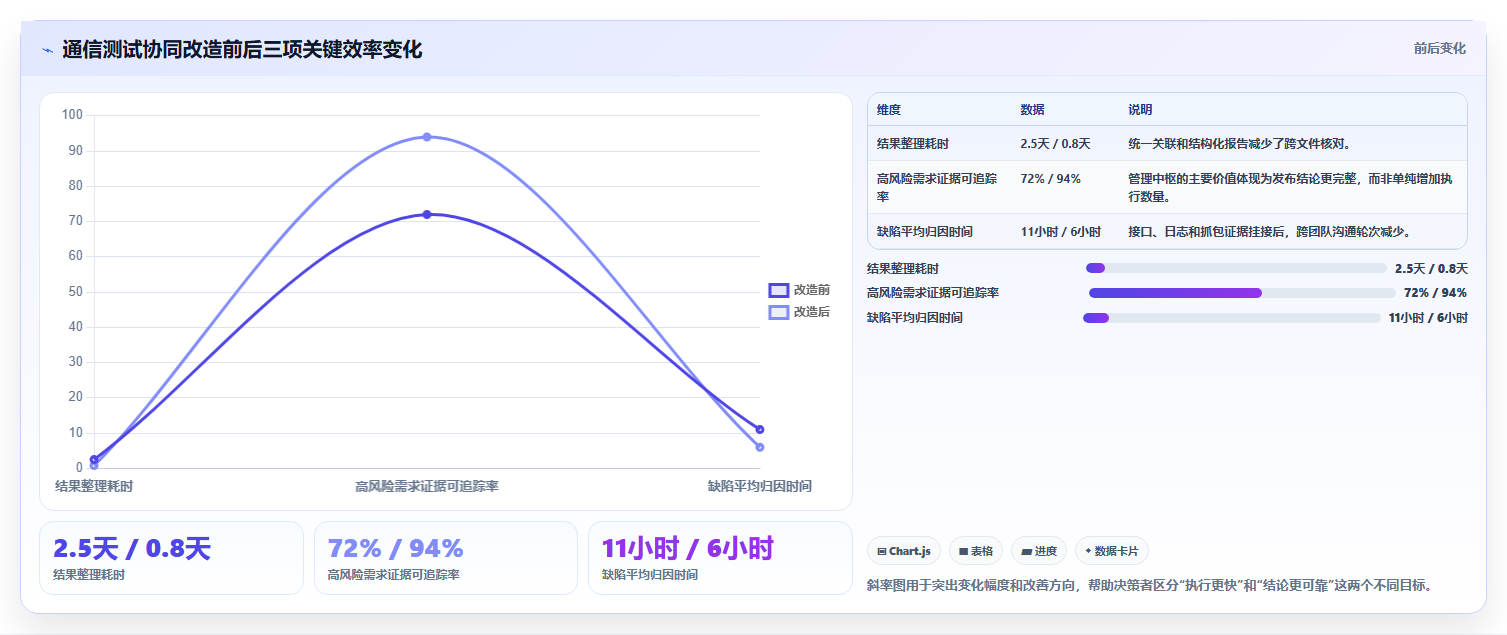Click the description starting 接口、日志和抓包证据
Image resolution: width=1507 pixels, height=635 pixels.
pyautogui.click(x=1270, y=232)
